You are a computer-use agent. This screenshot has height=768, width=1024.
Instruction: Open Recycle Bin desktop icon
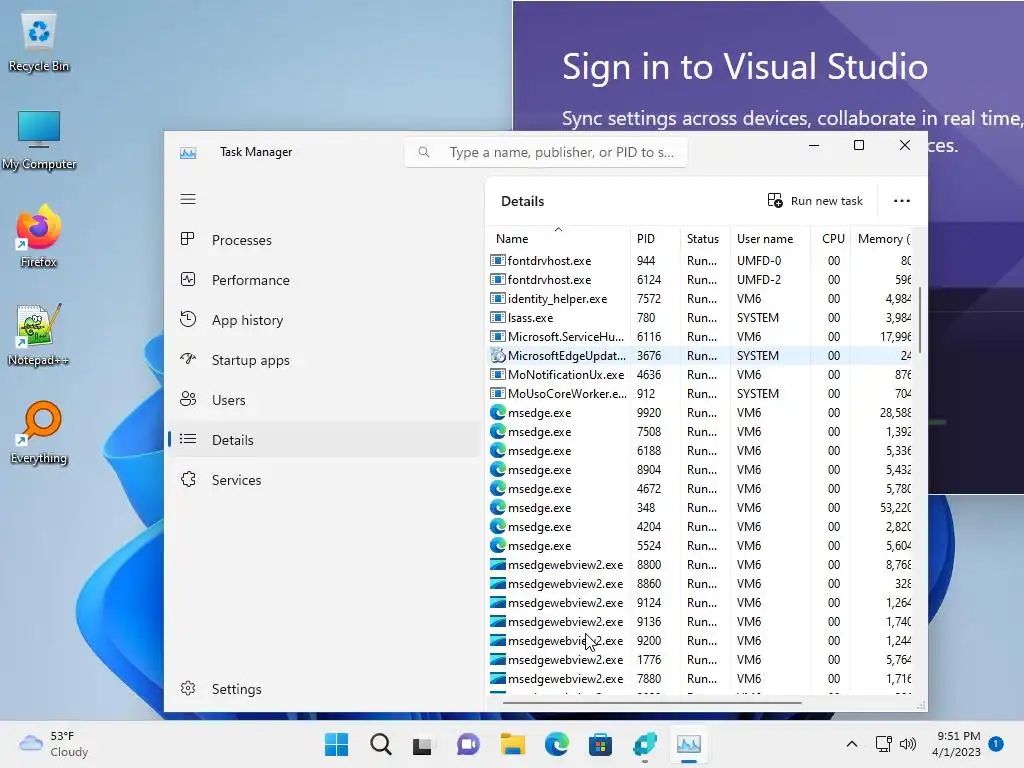click(39, 42)
